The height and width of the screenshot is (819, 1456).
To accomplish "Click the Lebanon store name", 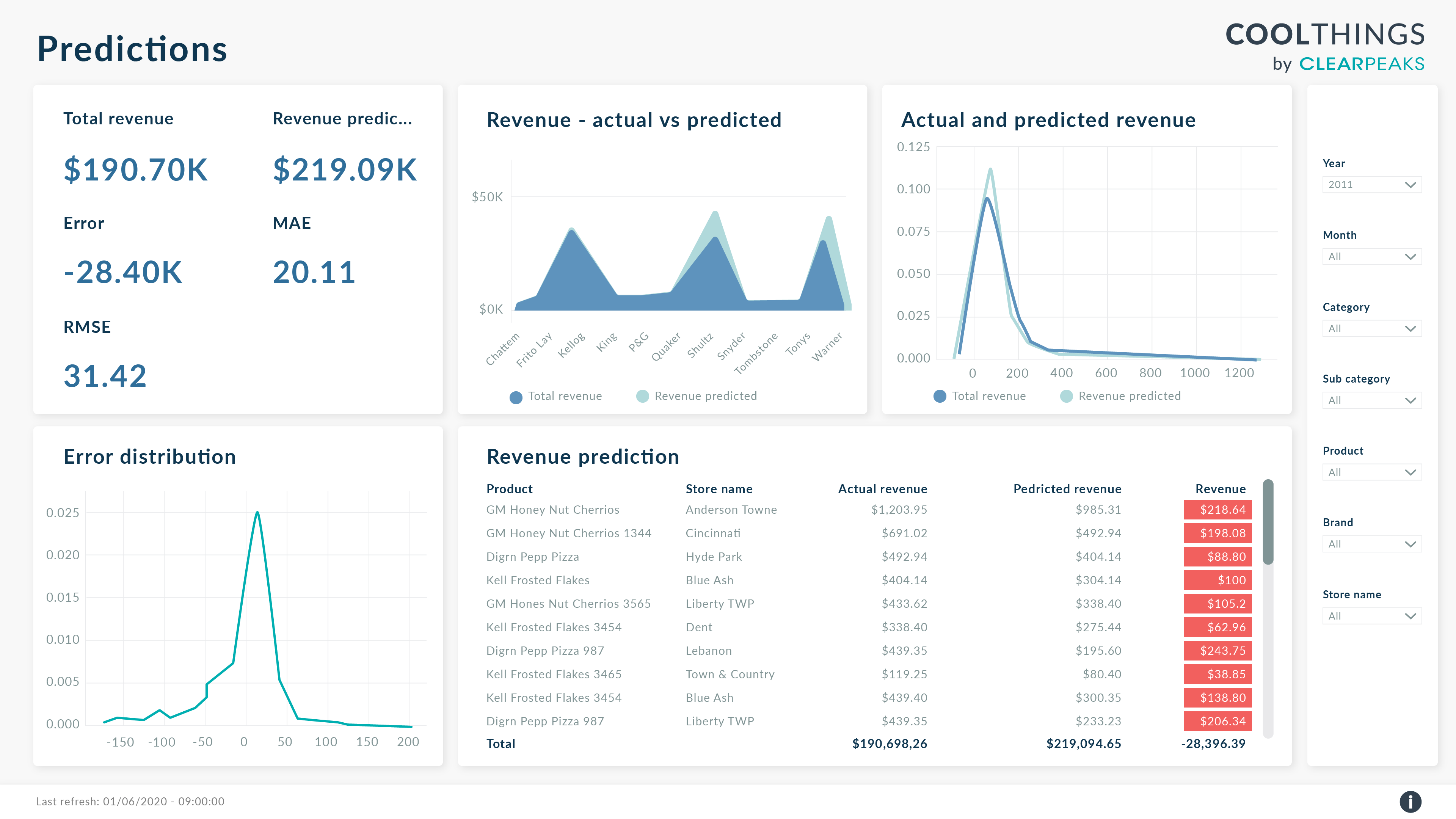I will pos(709,651).
